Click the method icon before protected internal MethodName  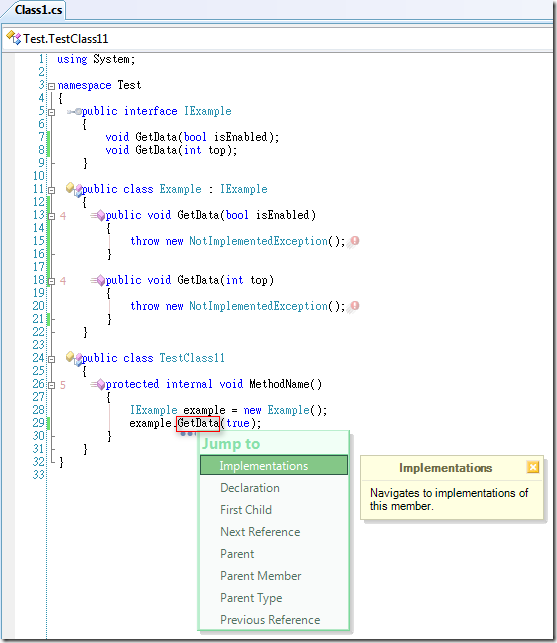click(98, 384)
